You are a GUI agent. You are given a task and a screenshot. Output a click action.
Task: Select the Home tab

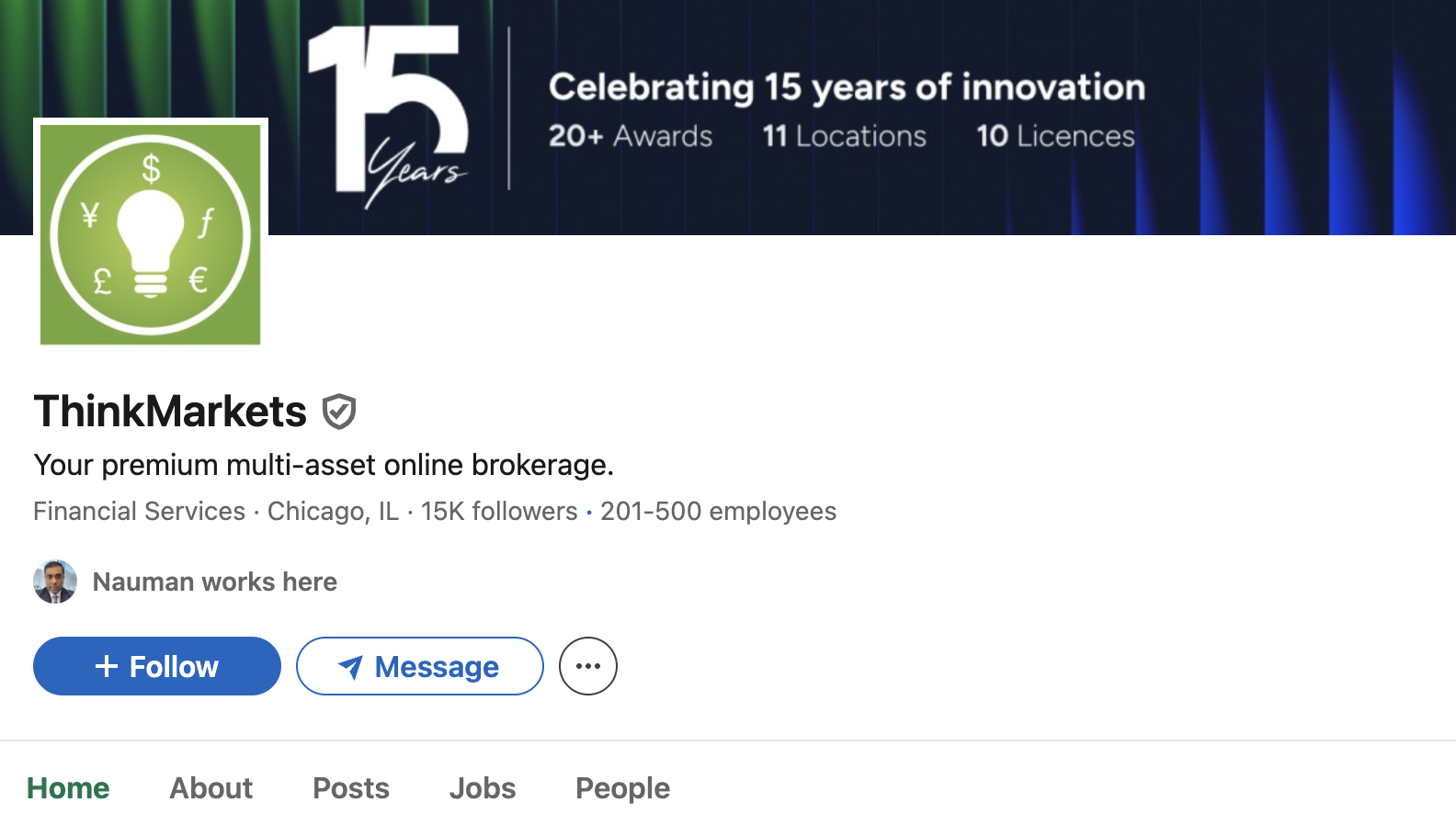click(x=68, y=788)
